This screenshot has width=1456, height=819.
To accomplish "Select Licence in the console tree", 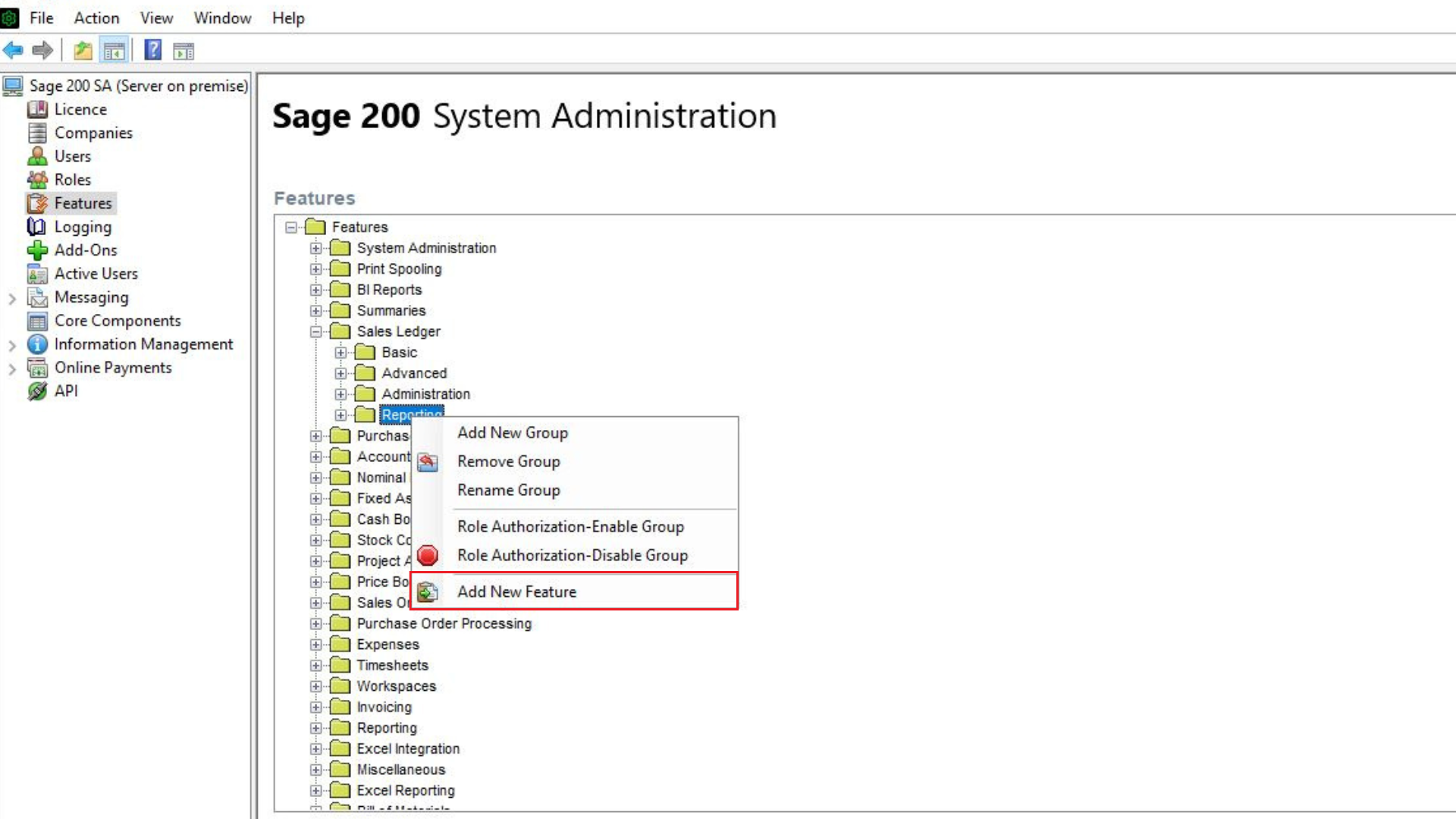I will point(80,109).
